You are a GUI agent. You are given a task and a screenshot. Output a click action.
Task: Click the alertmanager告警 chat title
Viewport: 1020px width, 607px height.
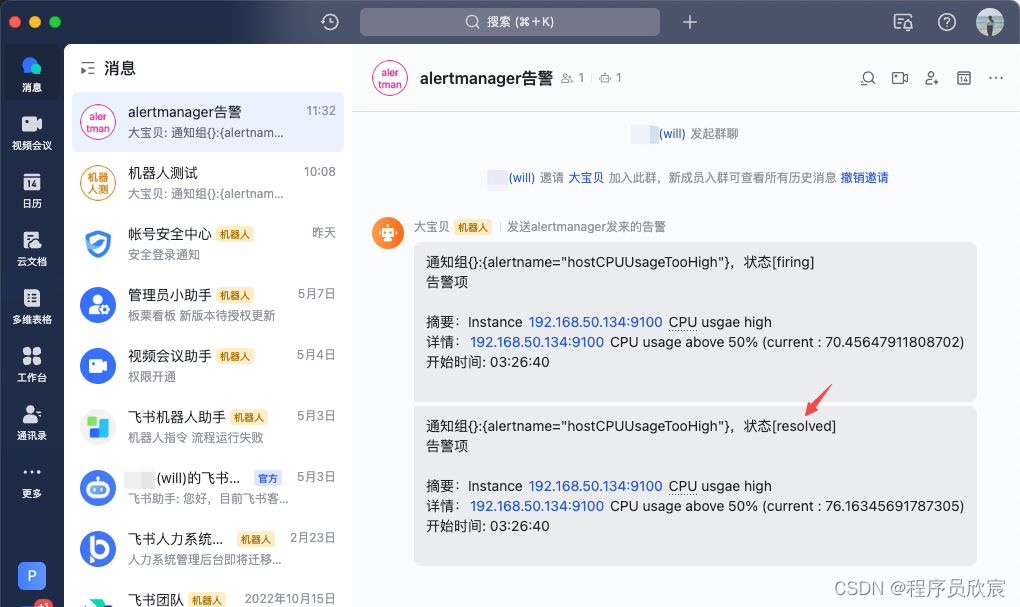pyautogui.click(x=486, y=78)
